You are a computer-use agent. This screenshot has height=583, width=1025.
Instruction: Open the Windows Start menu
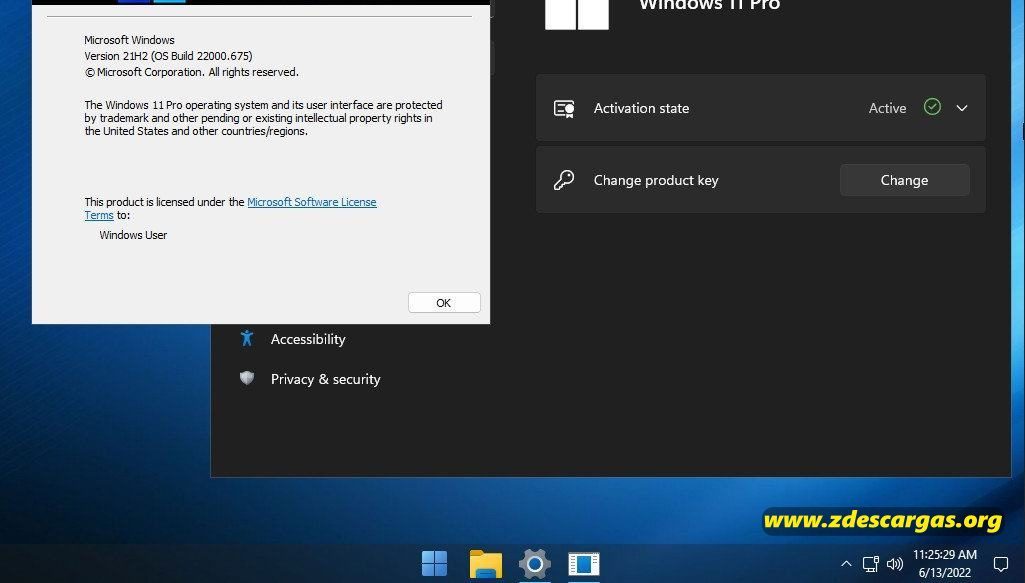click(x=434, y=563)
